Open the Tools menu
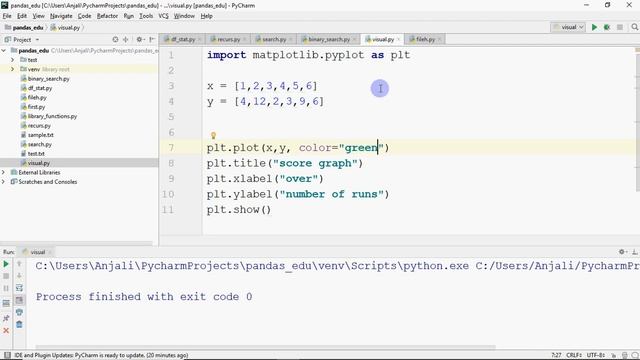 click(x=146, y=16)
